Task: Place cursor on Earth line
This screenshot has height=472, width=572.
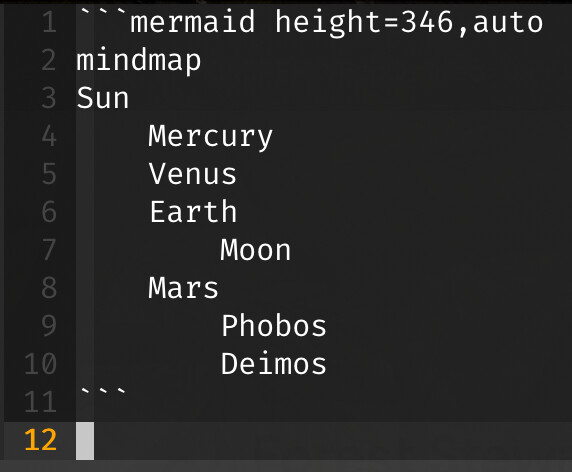Action: (x=193, y=212)
